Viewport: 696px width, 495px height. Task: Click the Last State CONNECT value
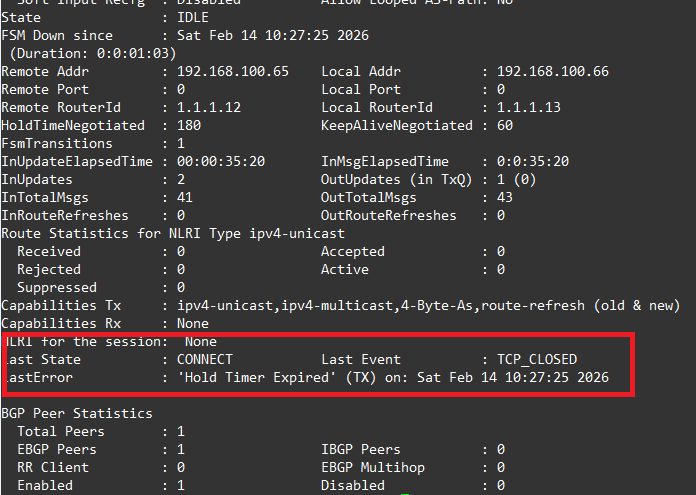pos(205,360)
